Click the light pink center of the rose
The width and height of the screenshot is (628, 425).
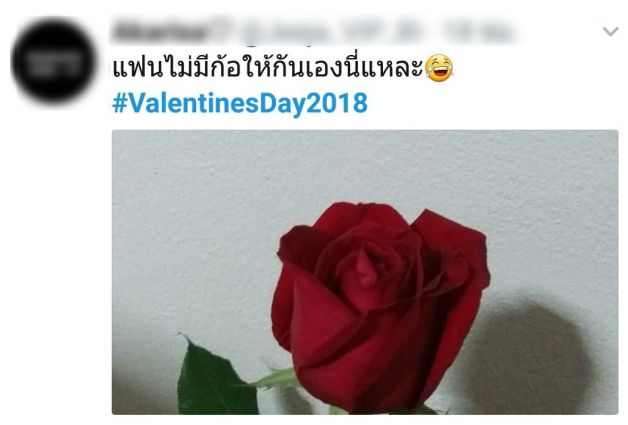366,268
